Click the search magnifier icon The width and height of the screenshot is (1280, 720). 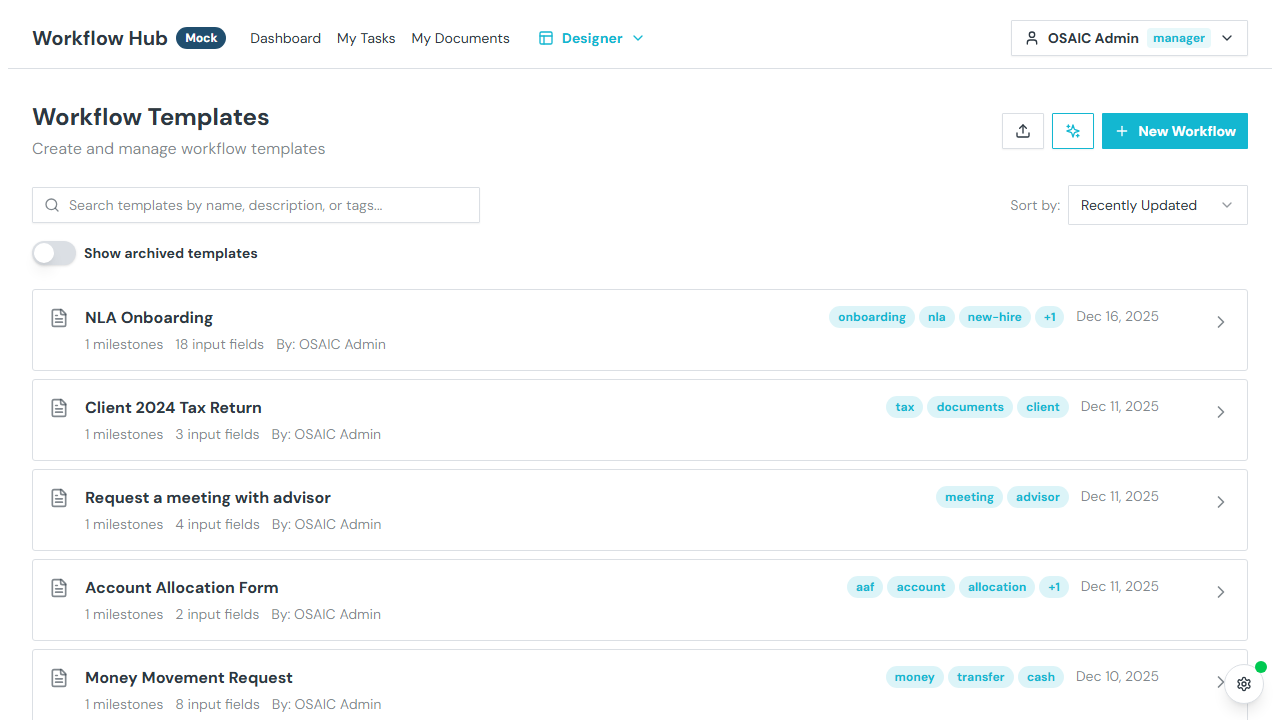[52, 205]
